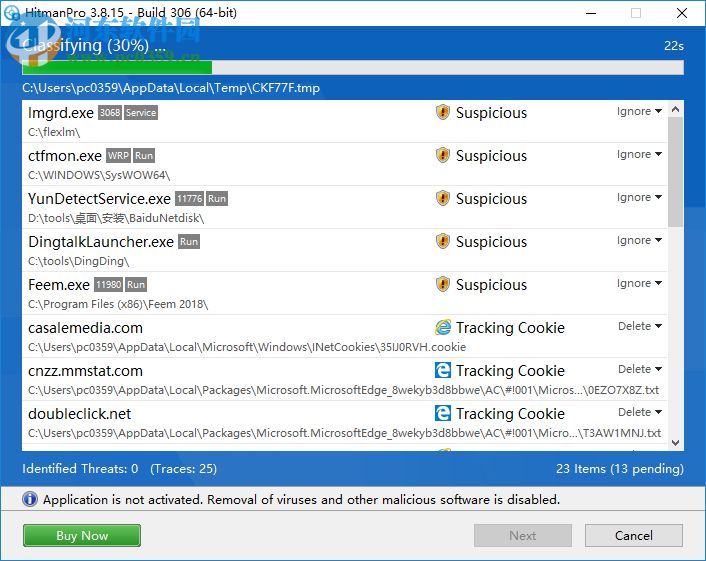Image resolution: width=706 pixels, height=561 pixels.
Task: Open the Ignore dropdown for ctfmon.exe
Action: pos(639,154)
